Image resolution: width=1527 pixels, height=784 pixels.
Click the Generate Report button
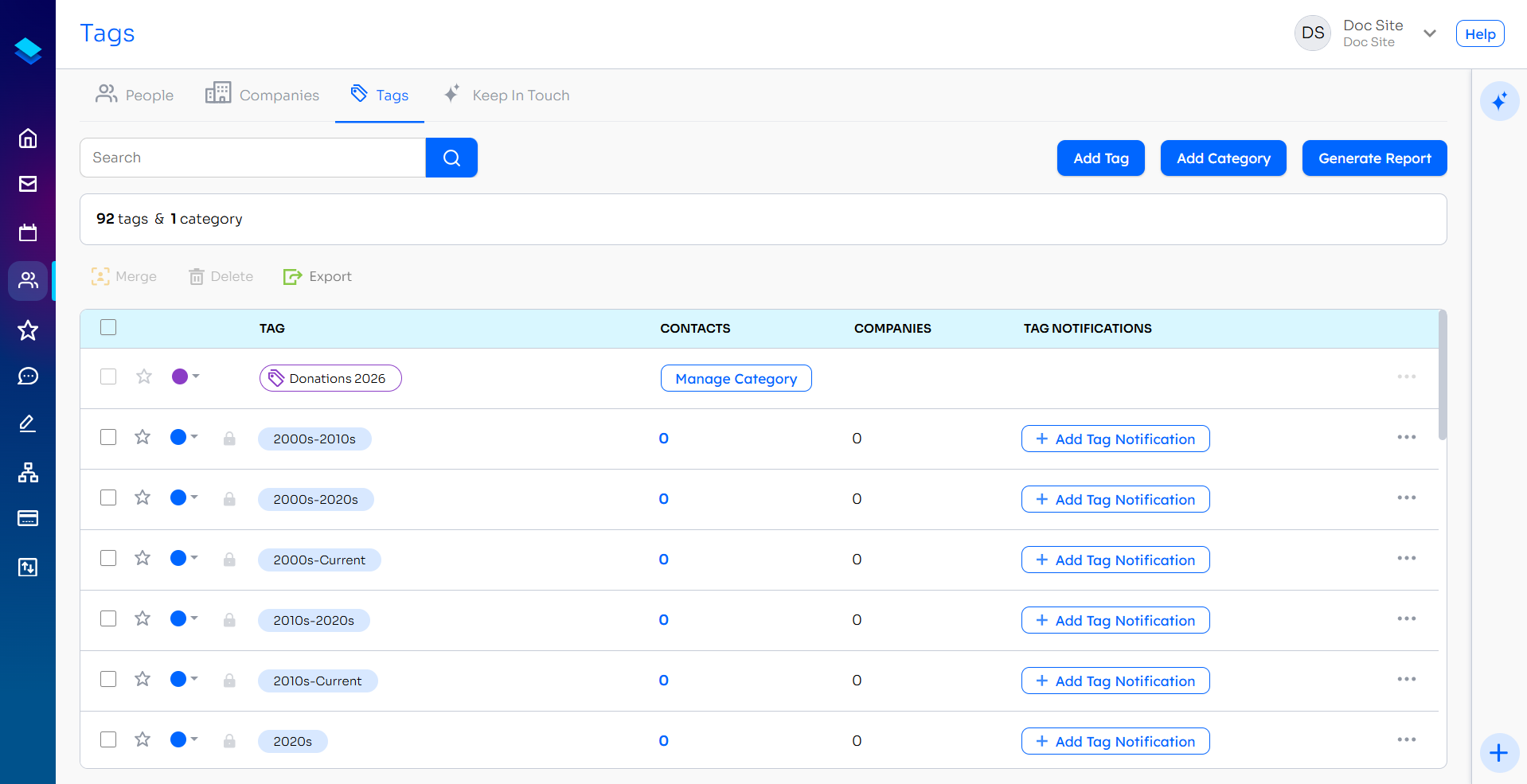coord(1375,158)
